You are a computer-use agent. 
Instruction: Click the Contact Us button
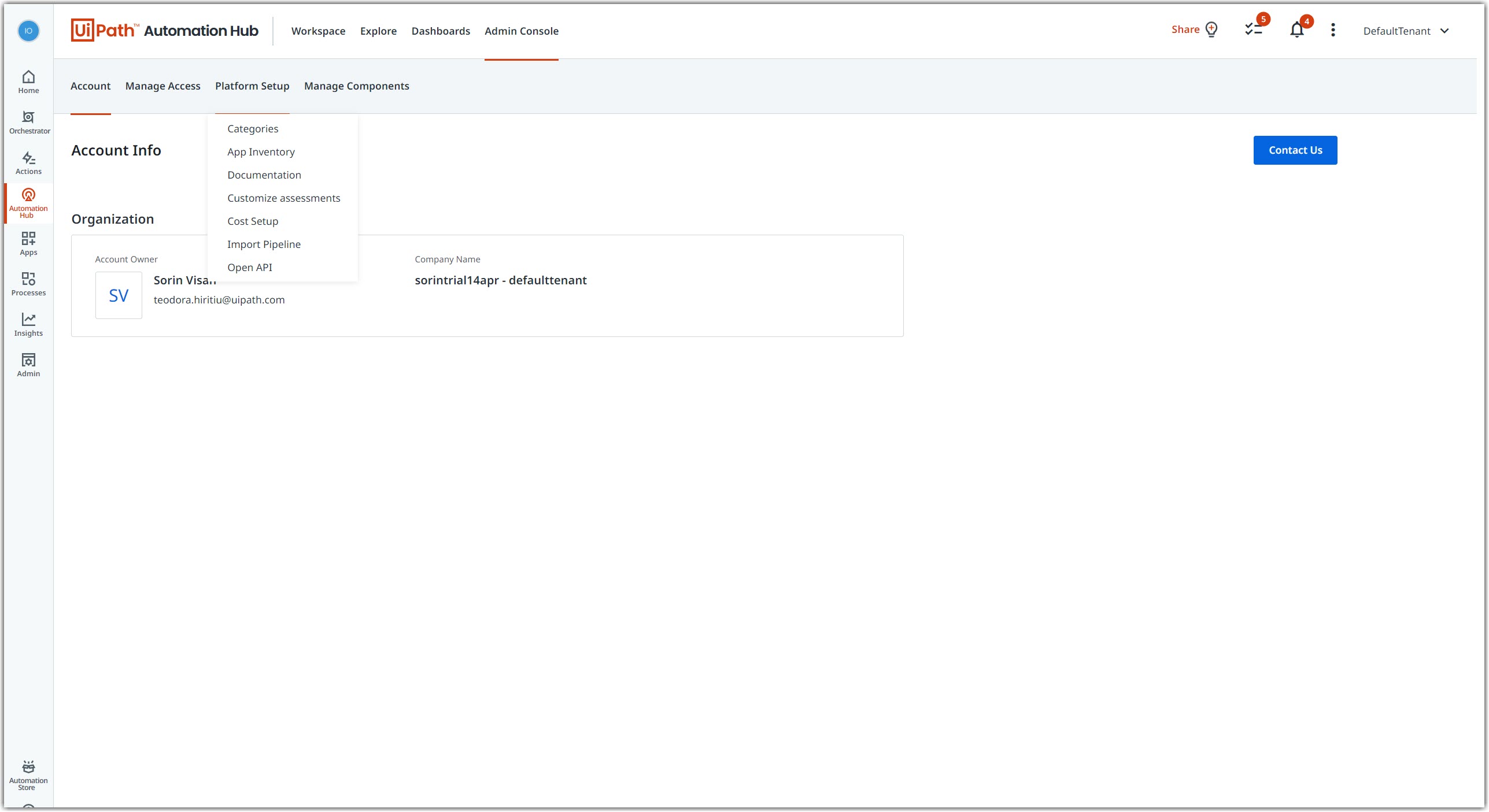coord(1295,150)
